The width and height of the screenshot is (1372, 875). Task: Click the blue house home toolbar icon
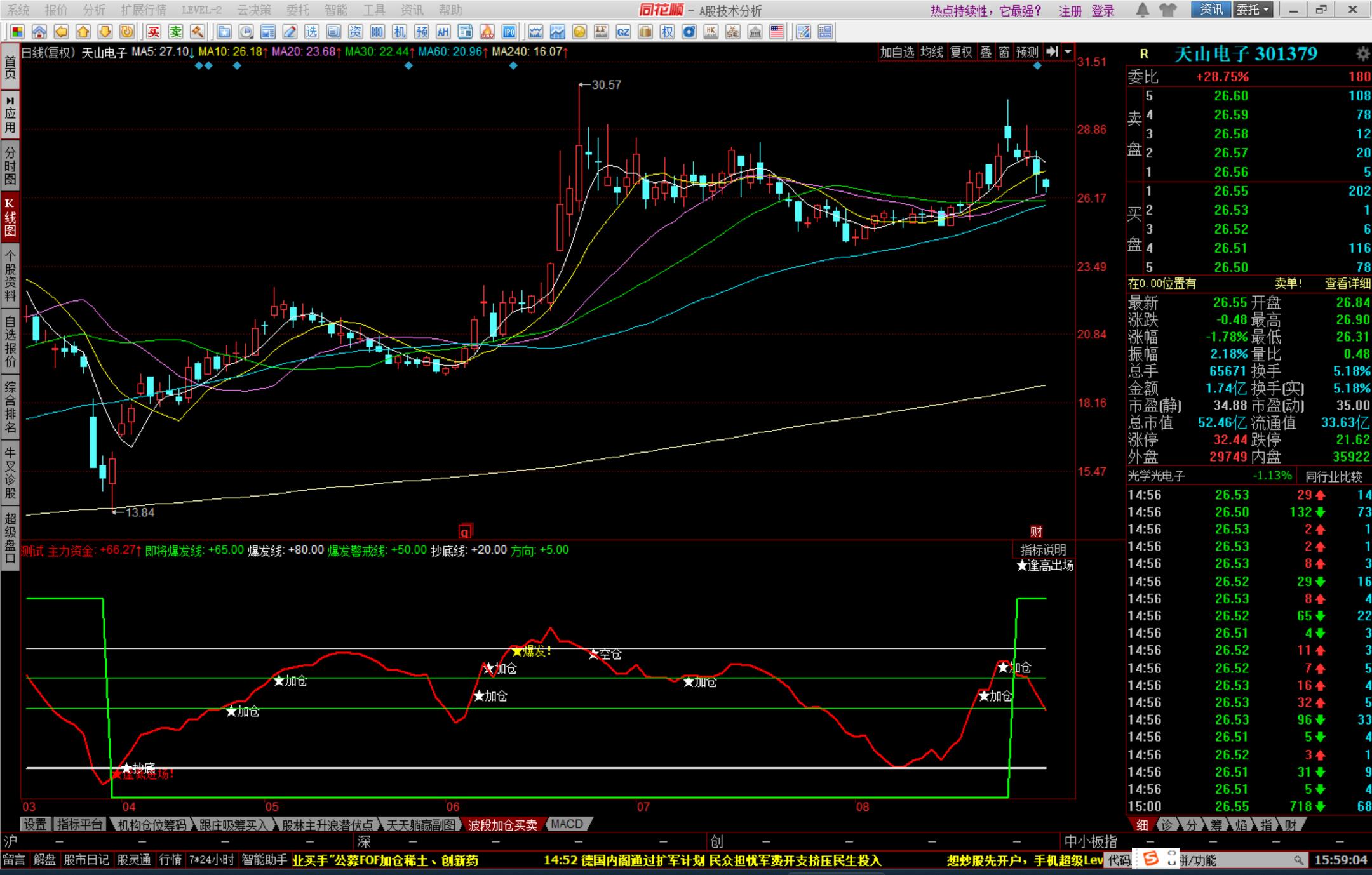coord(39,32)
